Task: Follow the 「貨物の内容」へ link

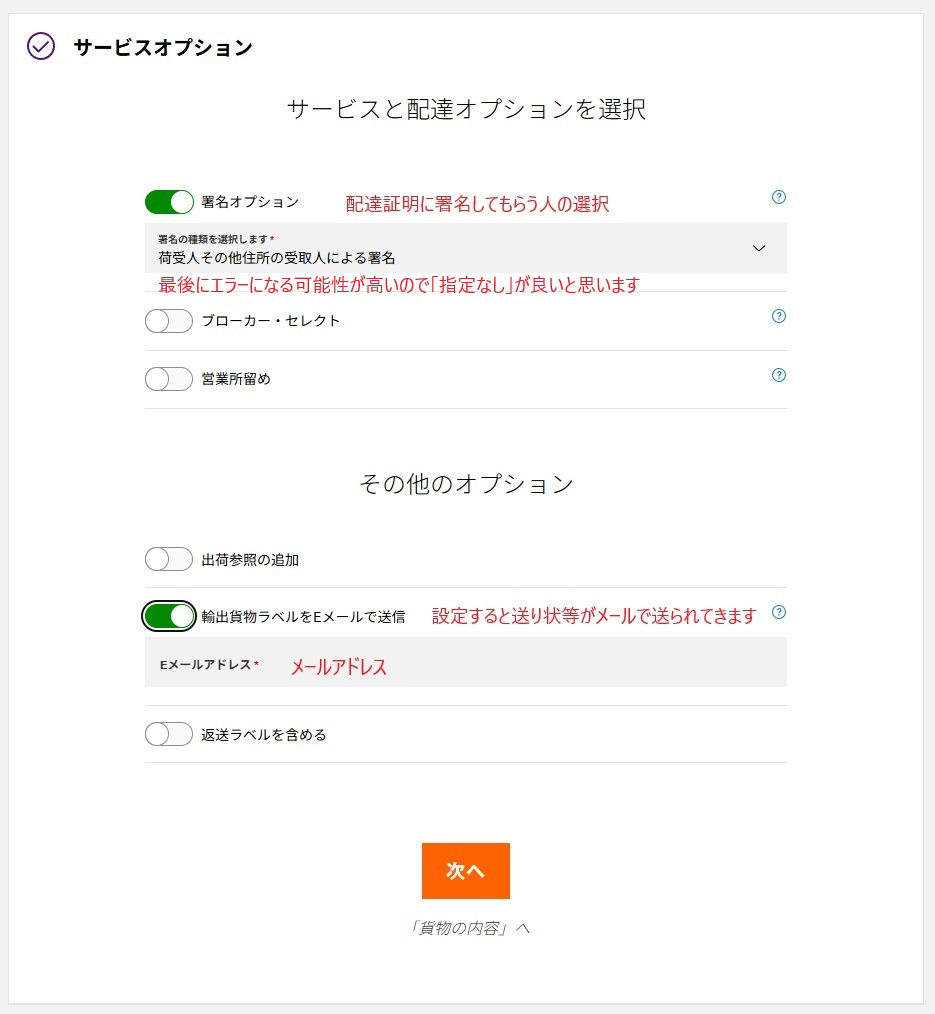Action: pyautogui.click(x=466, y=928)
